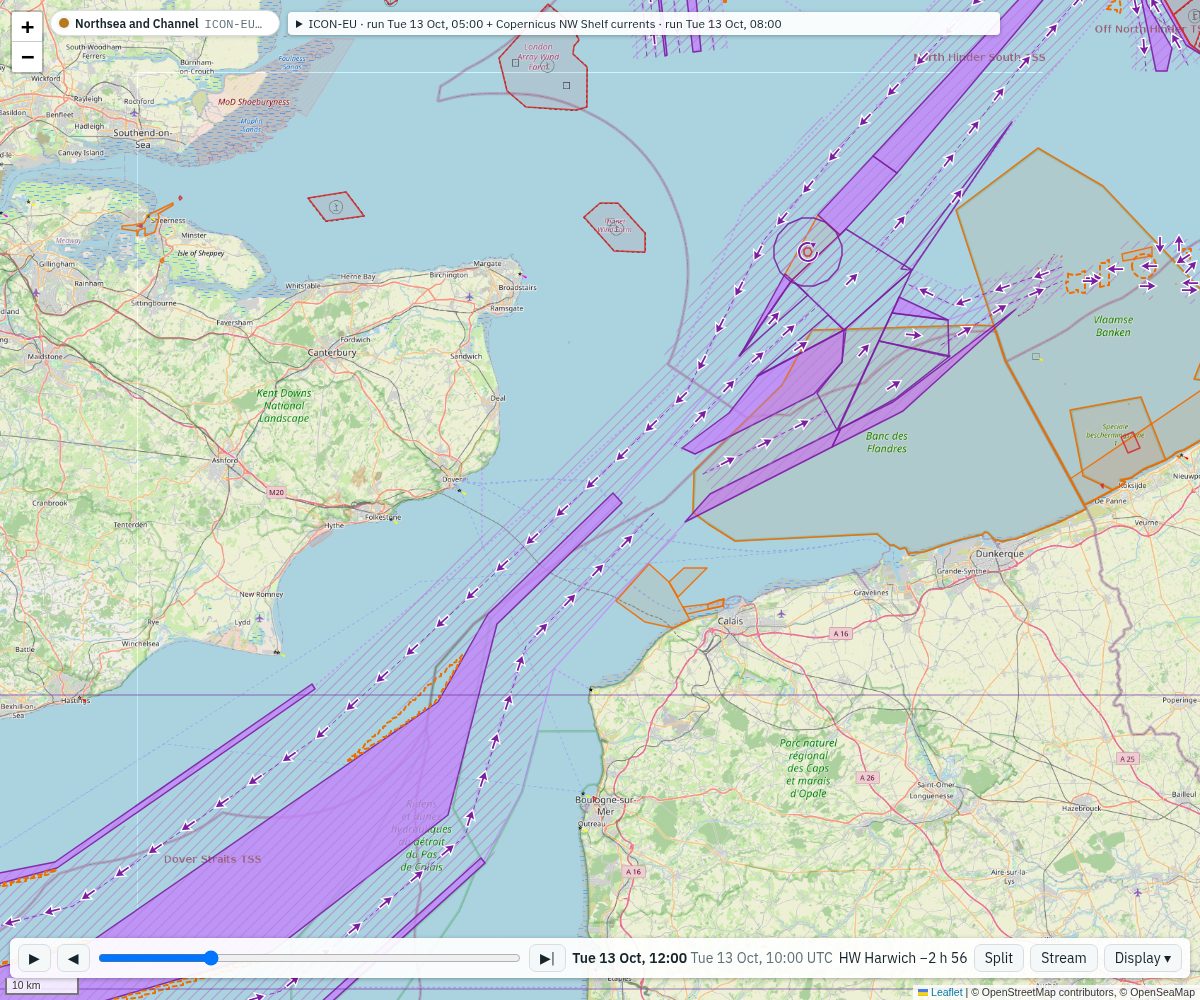Click the Folkestone label on the map
The image size is (1200, 1000).
click(382, 517)
